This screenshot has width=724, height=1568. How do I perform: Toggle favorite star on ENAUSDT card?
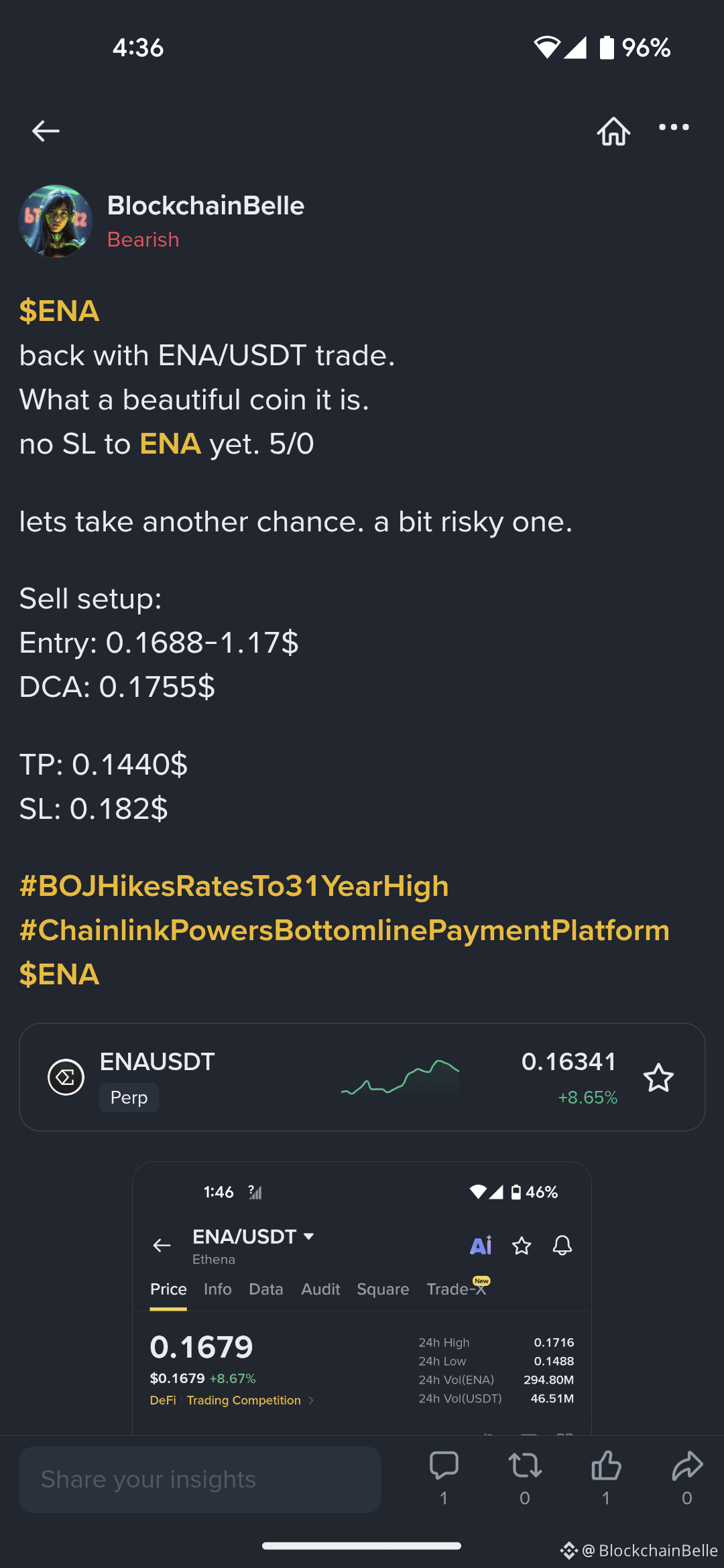point(658,1077)
